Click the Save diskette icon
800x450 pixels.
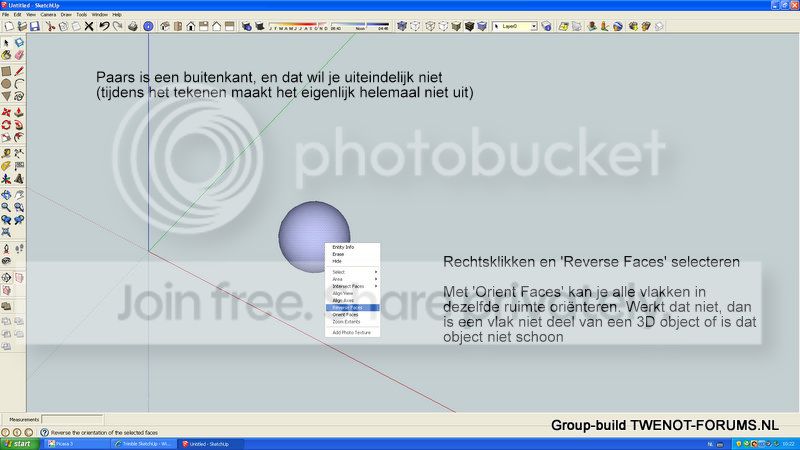click(35, 26)
